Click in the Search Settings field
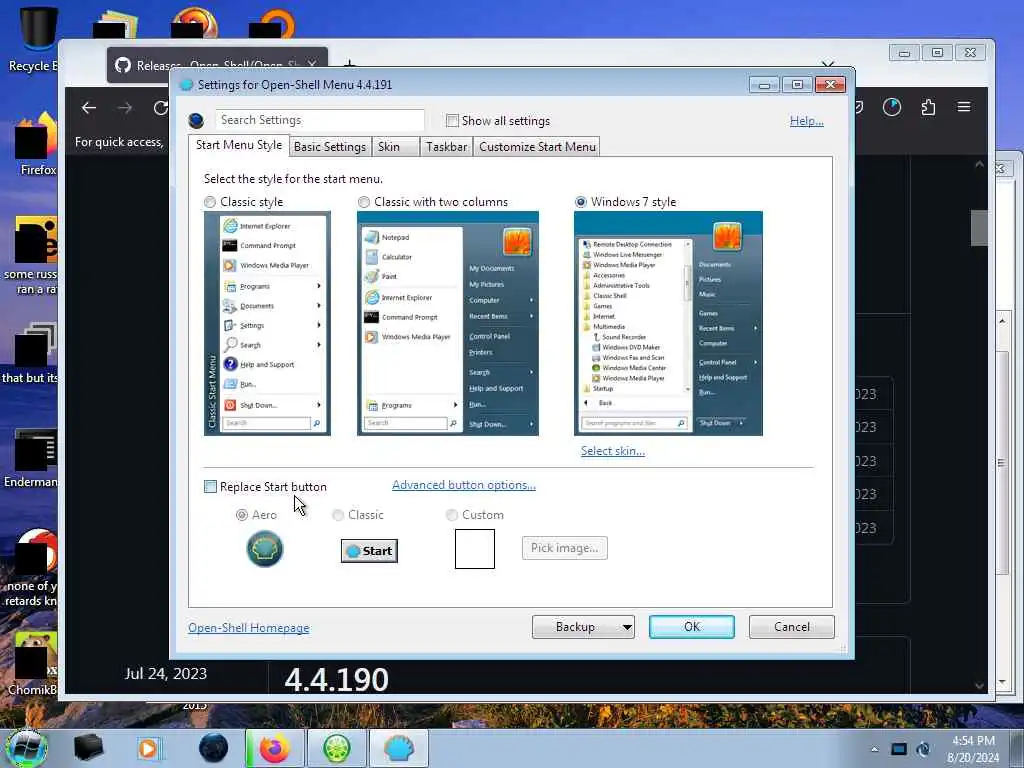The image size is (1024, 768). pos(320,120)
